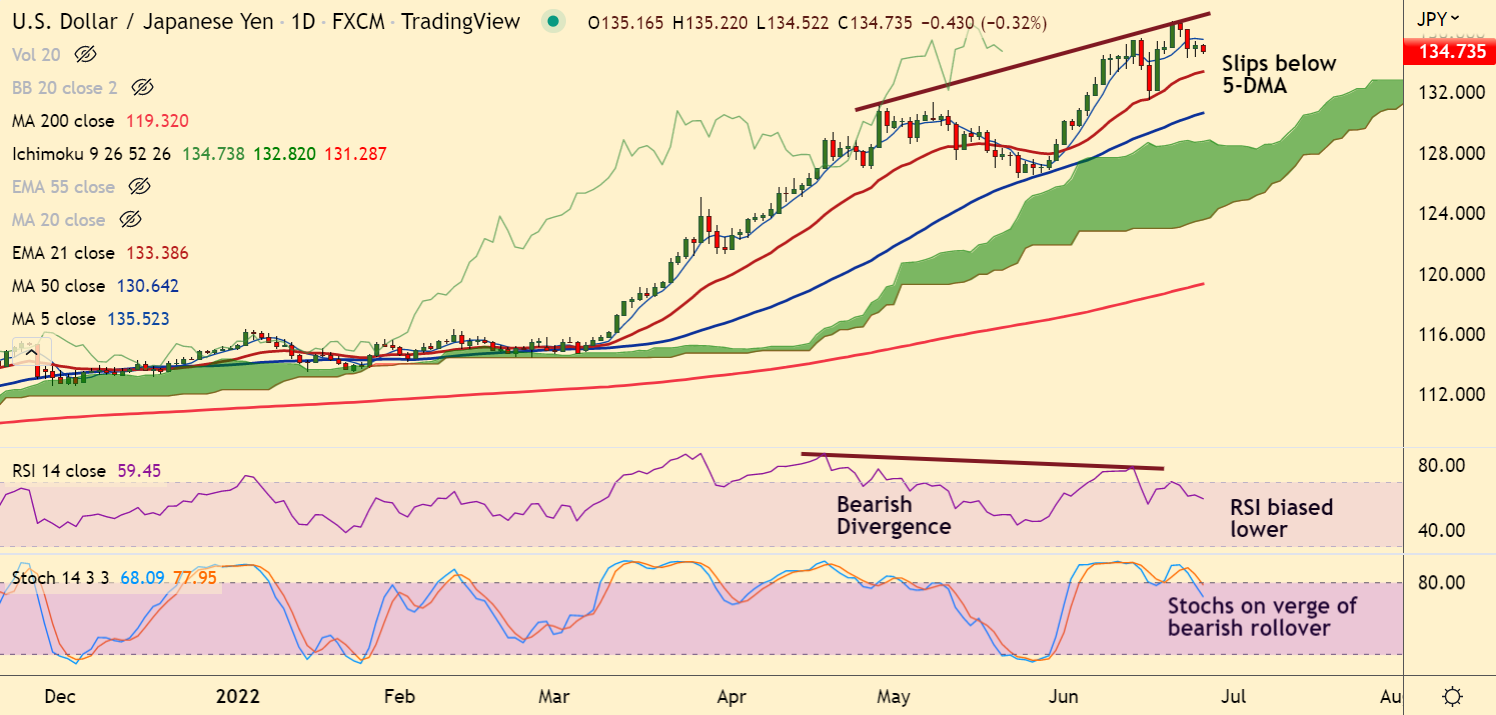Image resolution: width=1496 pixels, height=715 pixels.
Task: Select the Bearish Divergence text annotation
Action: (893, 515)
